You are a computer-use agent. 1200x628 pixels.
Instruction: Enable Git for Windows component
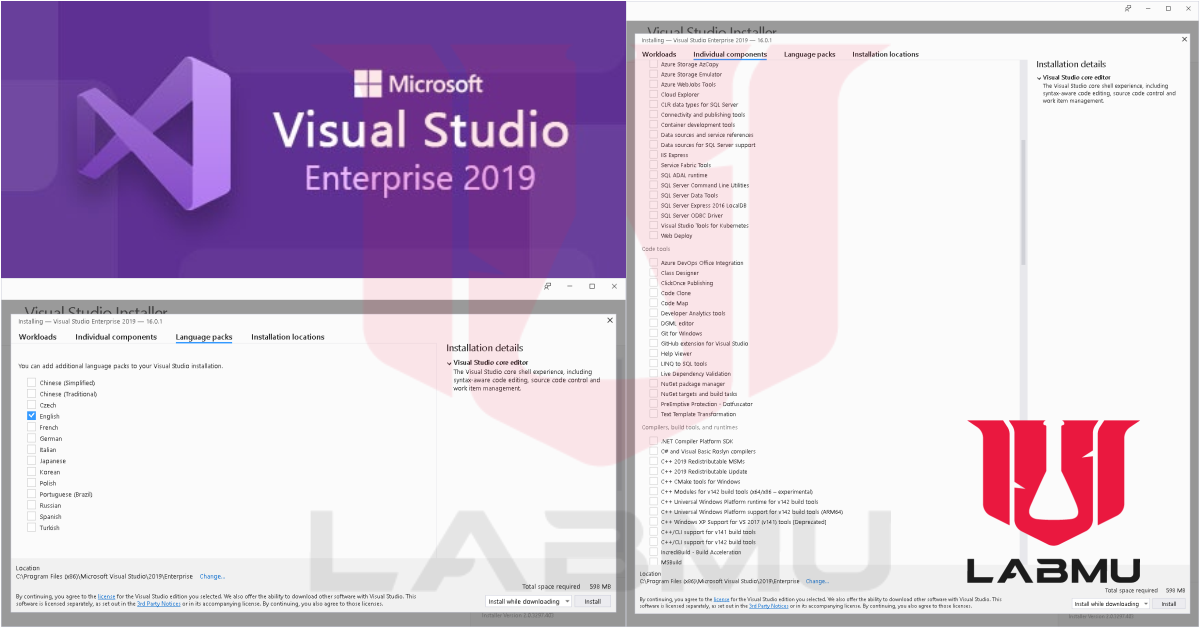(x=651, y=333)
